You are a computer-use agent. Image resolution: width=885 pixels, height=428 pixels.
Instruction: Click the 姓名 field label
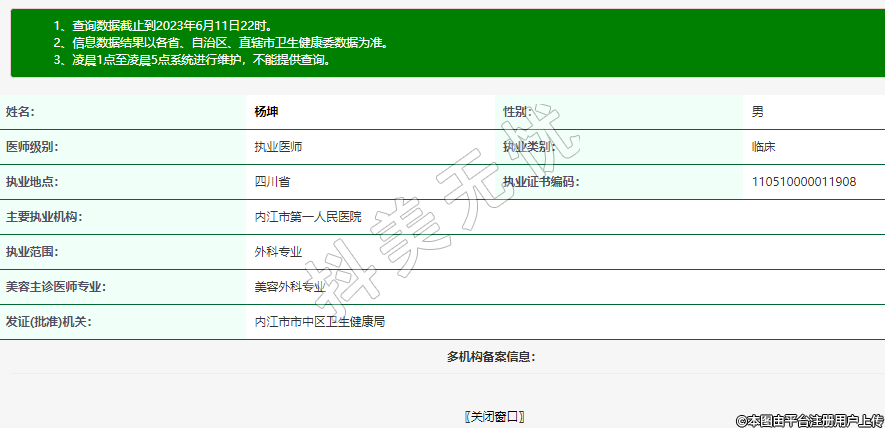(21, 112)
